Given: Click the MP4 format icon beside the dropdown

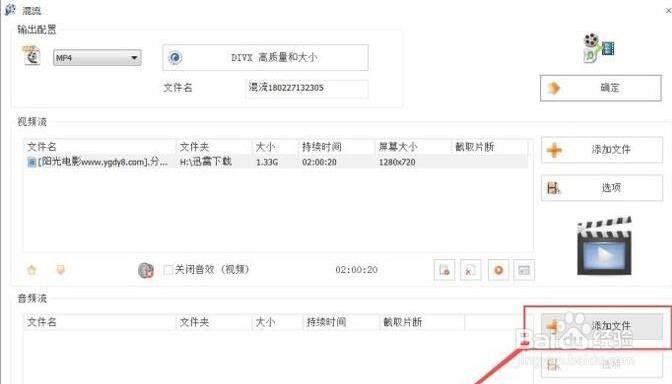Looking at the screenshot, I should pyautogui.click(x=31, y=55).
